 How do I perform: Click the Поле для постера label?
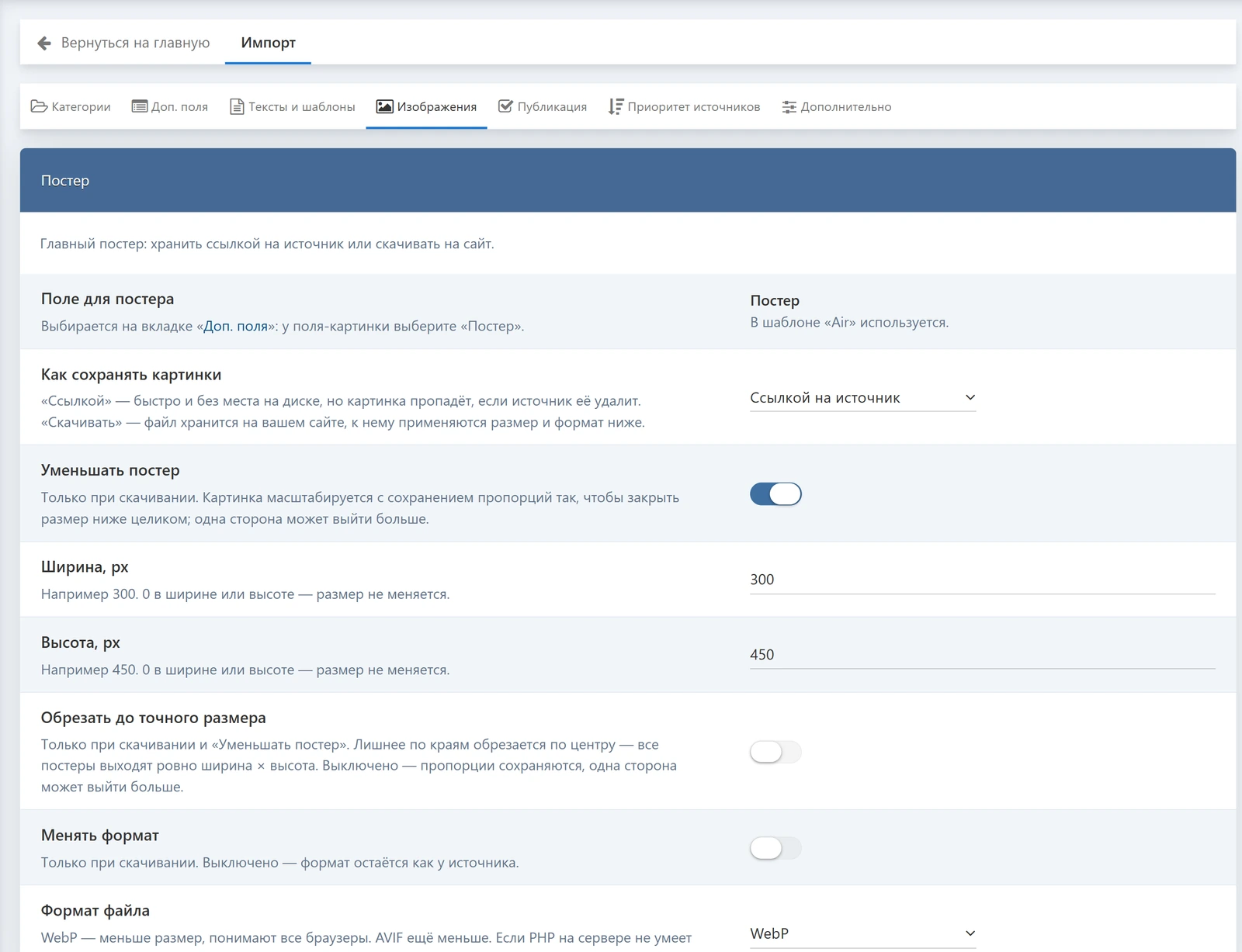(107, 299)
